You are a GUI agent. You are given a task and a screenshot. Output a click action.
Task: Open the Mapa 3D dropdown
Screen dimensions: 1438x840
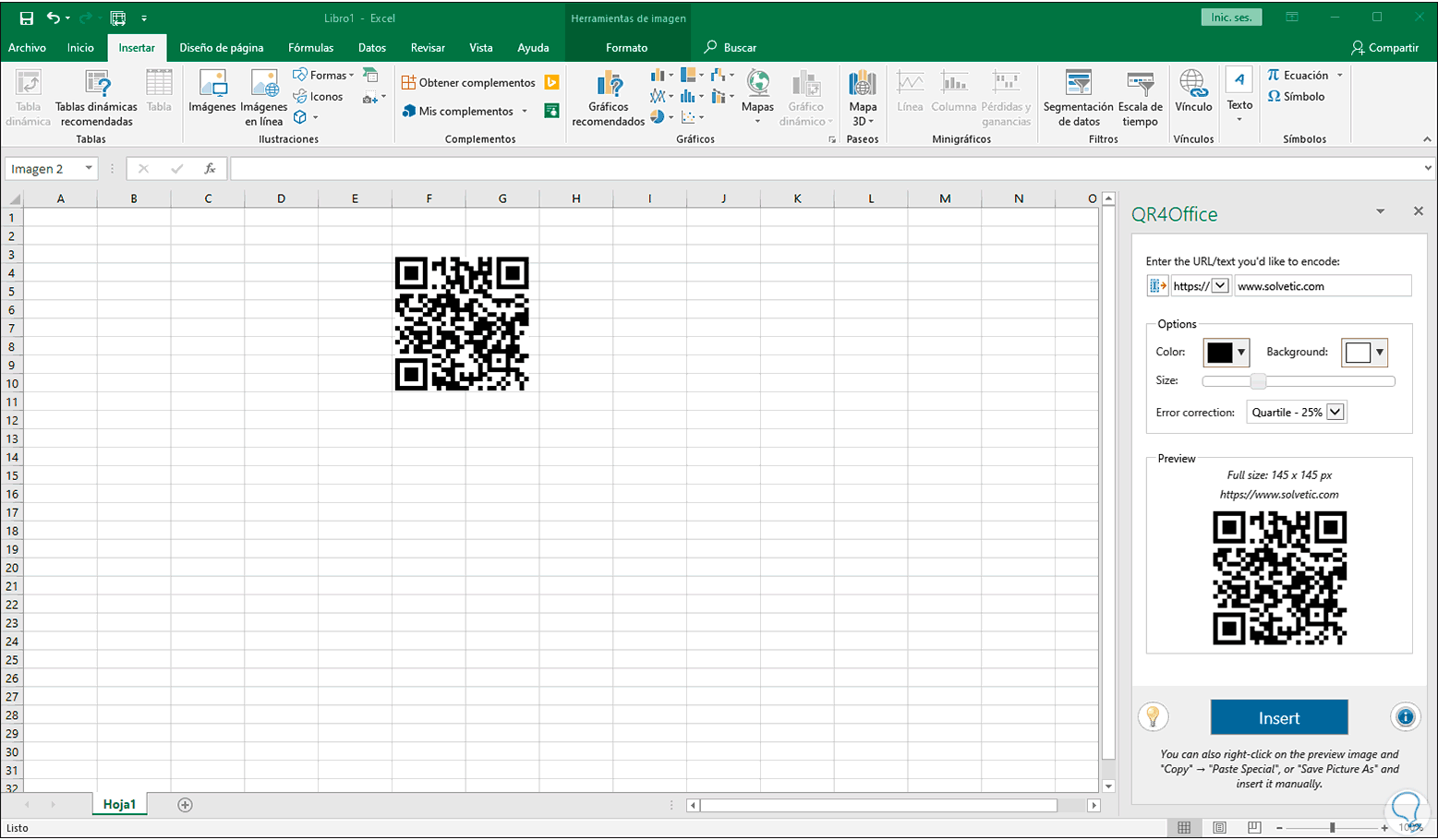point(871,122)
